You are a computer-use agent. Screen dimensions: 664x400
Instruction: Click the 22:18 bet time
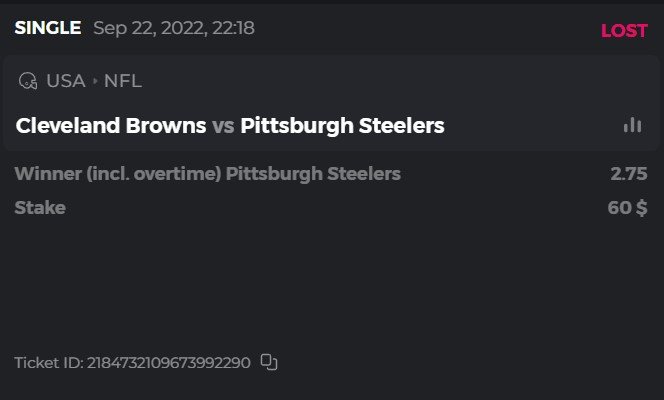[x=232, y=28]
